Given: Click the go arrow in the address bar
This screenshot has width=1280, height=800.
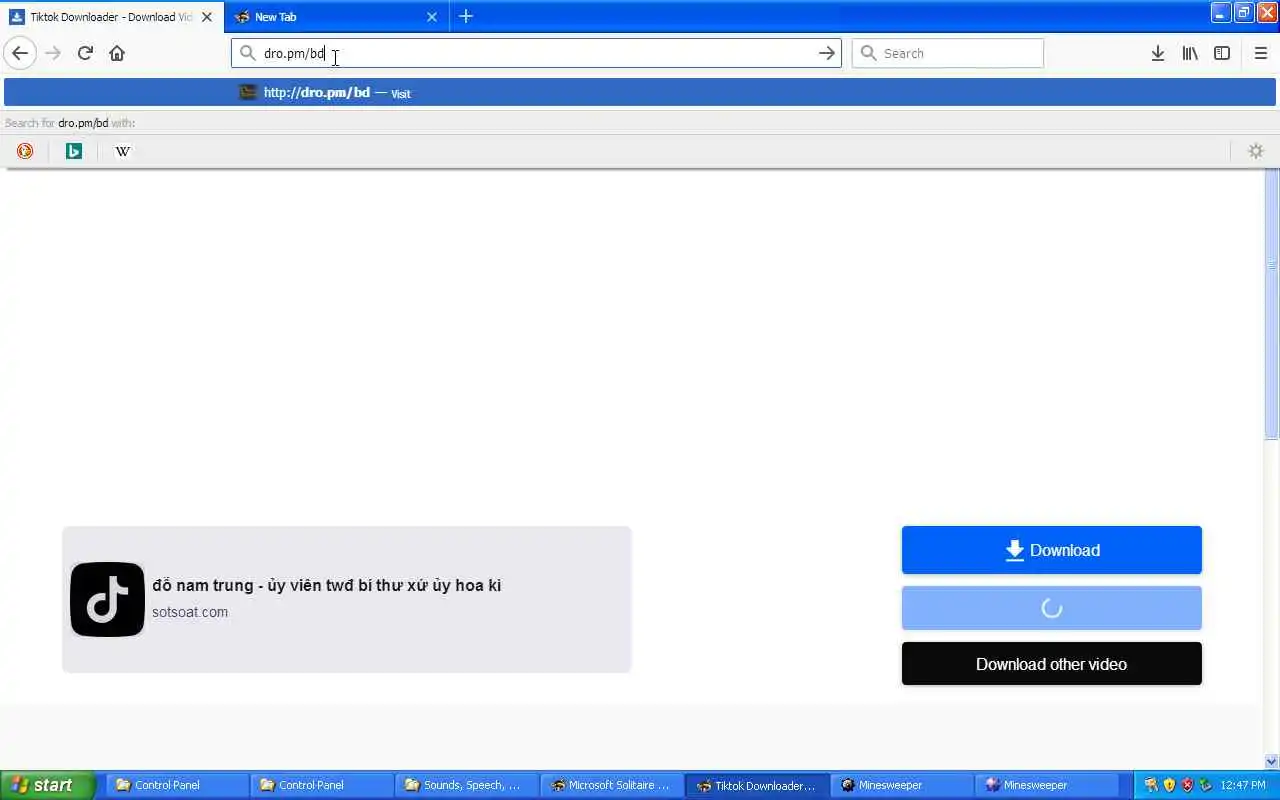Looking at the screenshot, I should (x=827, y=53).
